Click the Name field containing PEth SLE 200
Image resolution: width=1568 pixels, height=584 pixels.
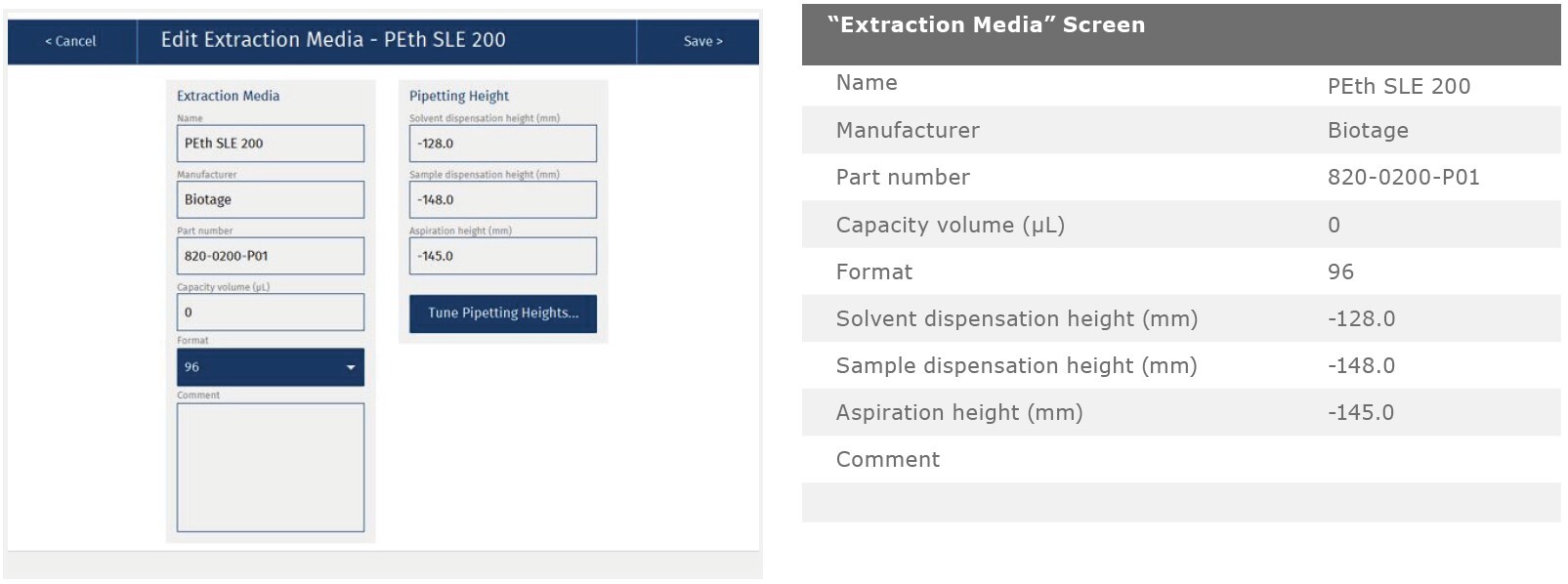pyautogui.click(x=270, y=144)
